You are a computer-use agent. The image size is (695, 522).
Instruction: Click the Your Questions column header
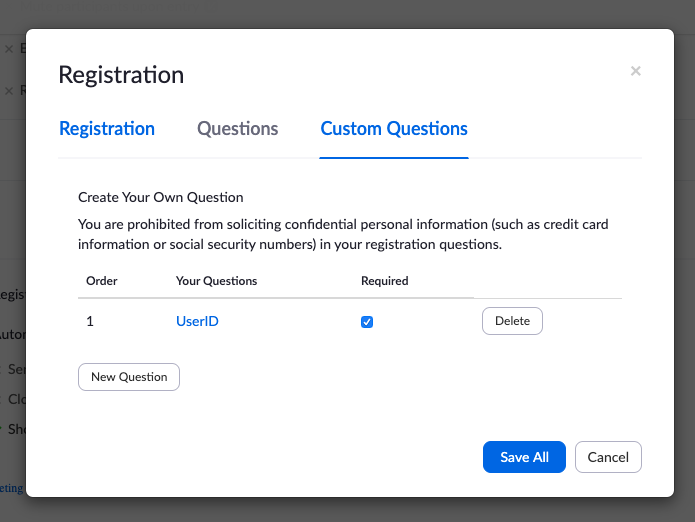pyautogui.click(x=216, y=281)
